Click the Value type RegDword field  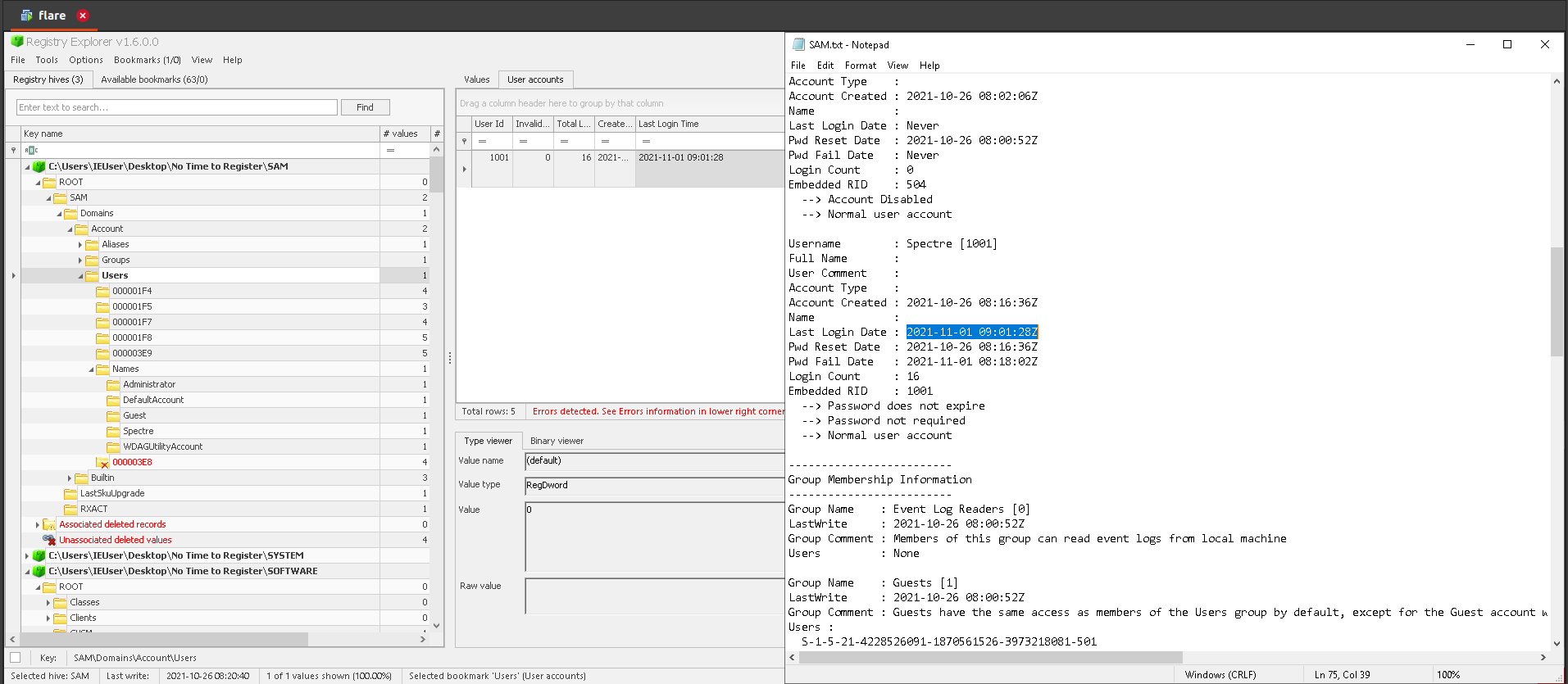coord(654,486)
